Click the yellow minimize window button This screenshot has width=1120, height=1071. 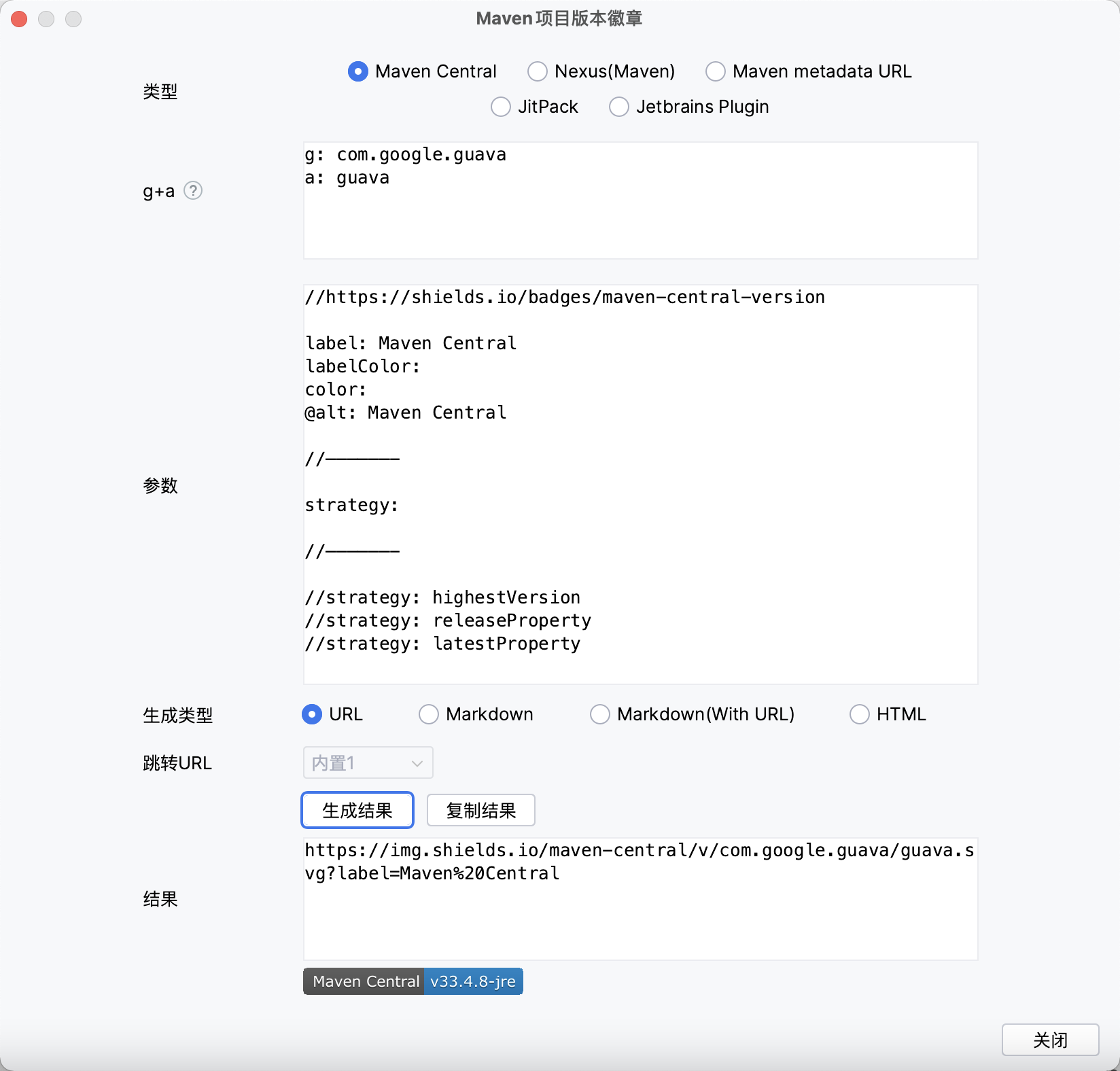click(x=47, y=19)
